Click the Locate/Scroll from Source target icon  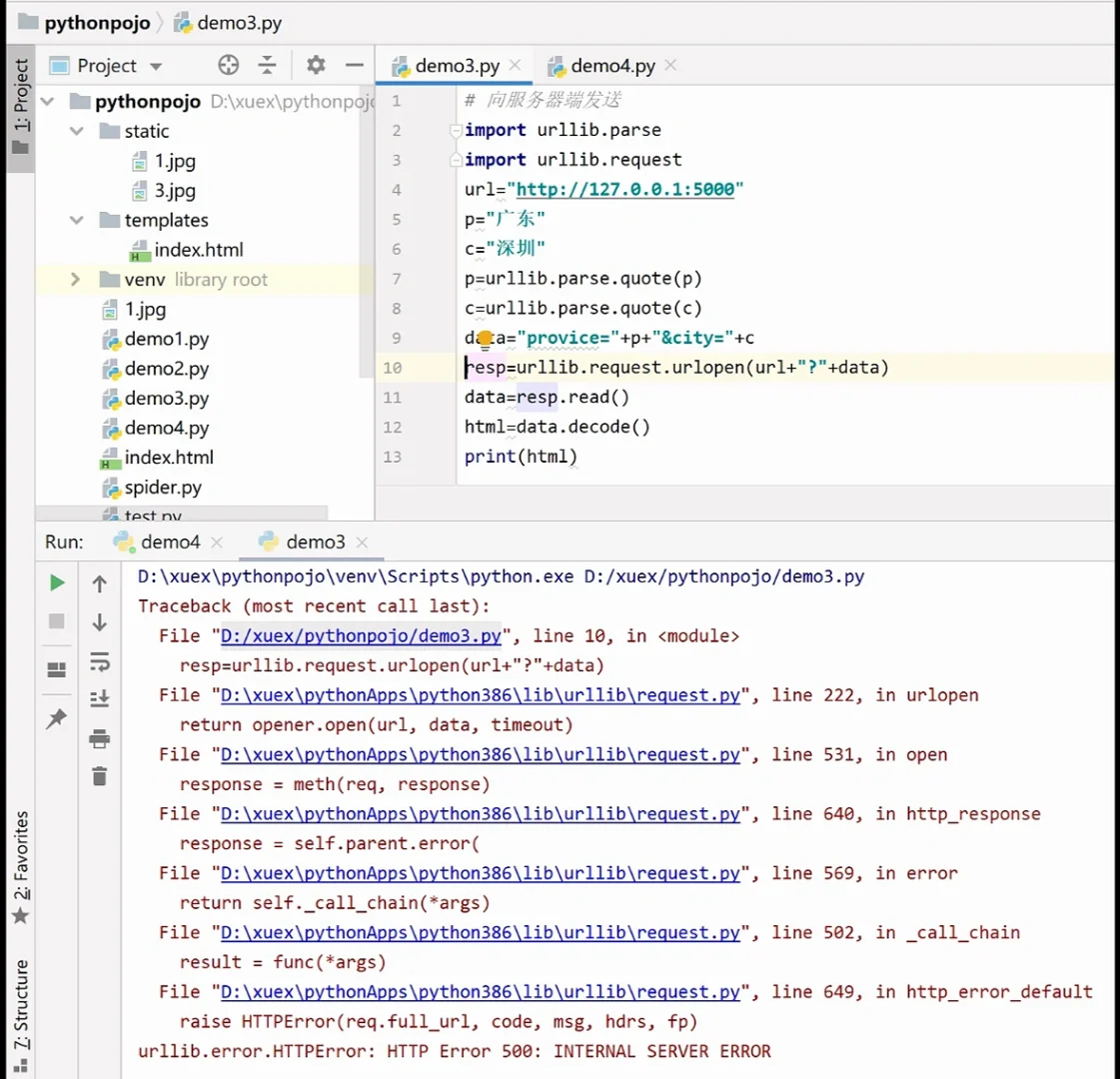tap(228, 65)
